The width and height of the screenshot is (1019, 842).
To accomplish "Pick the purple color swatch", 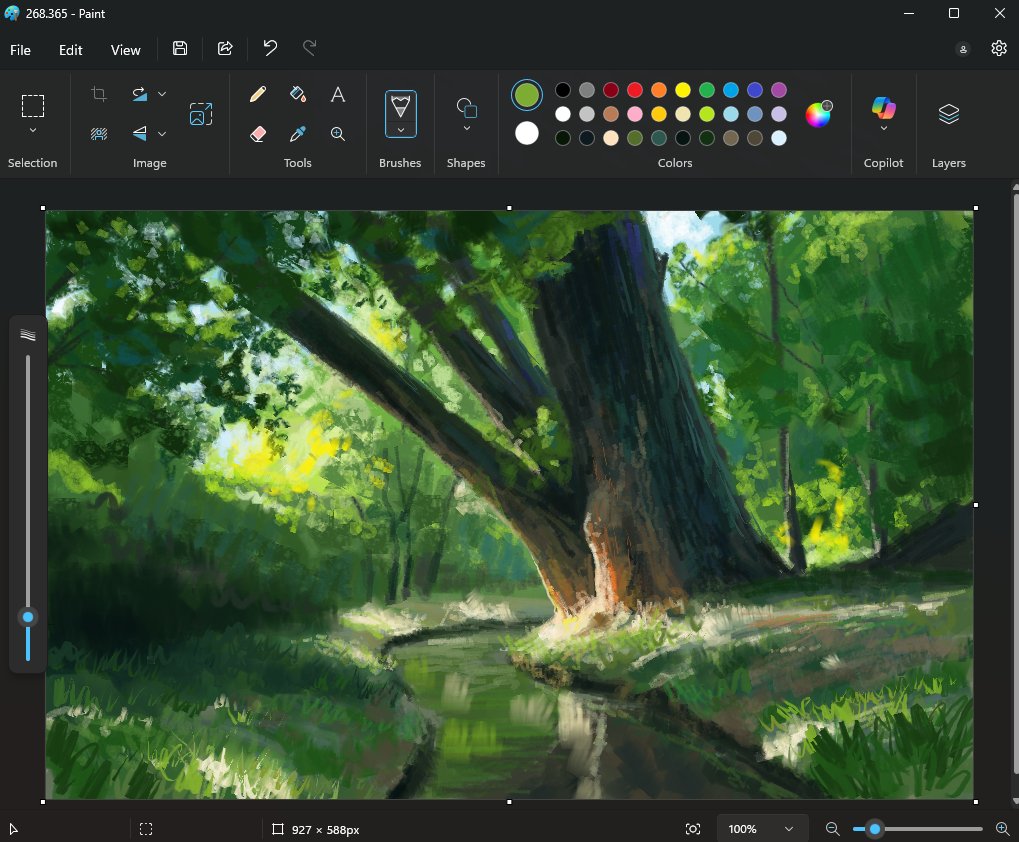I will [779, 90].
